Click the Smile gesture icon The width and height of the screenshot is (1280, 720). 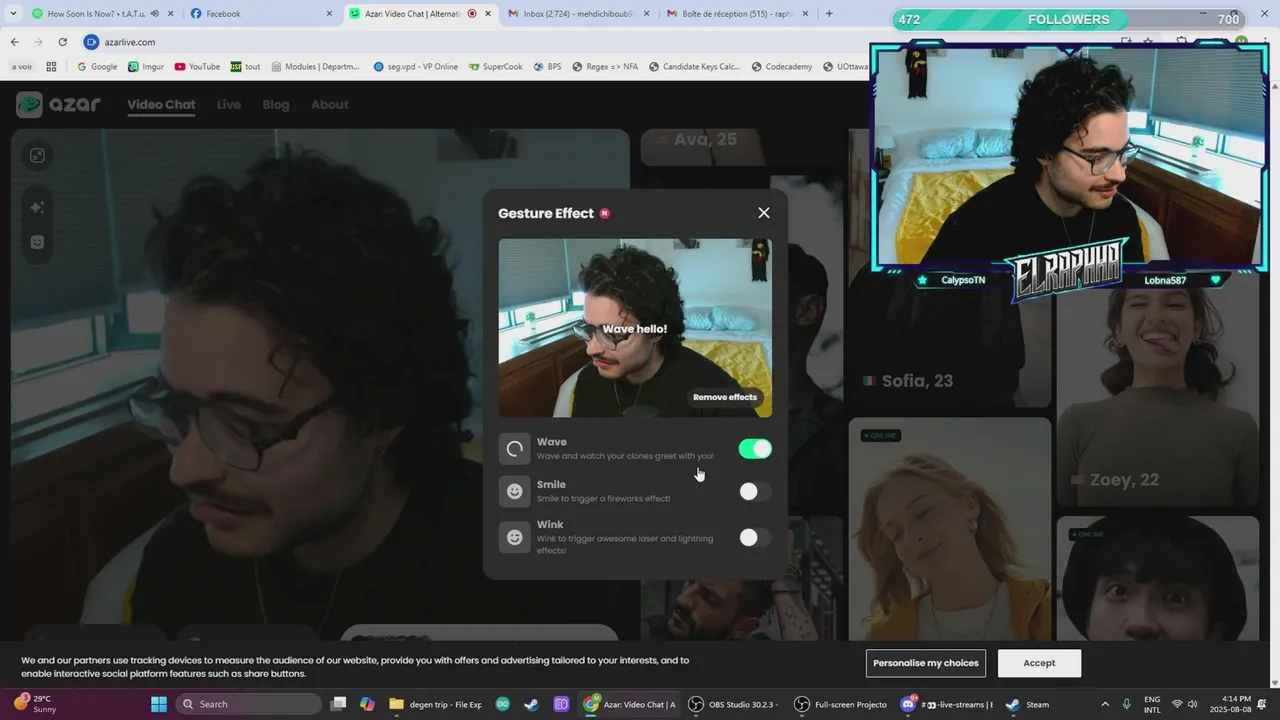515,491
